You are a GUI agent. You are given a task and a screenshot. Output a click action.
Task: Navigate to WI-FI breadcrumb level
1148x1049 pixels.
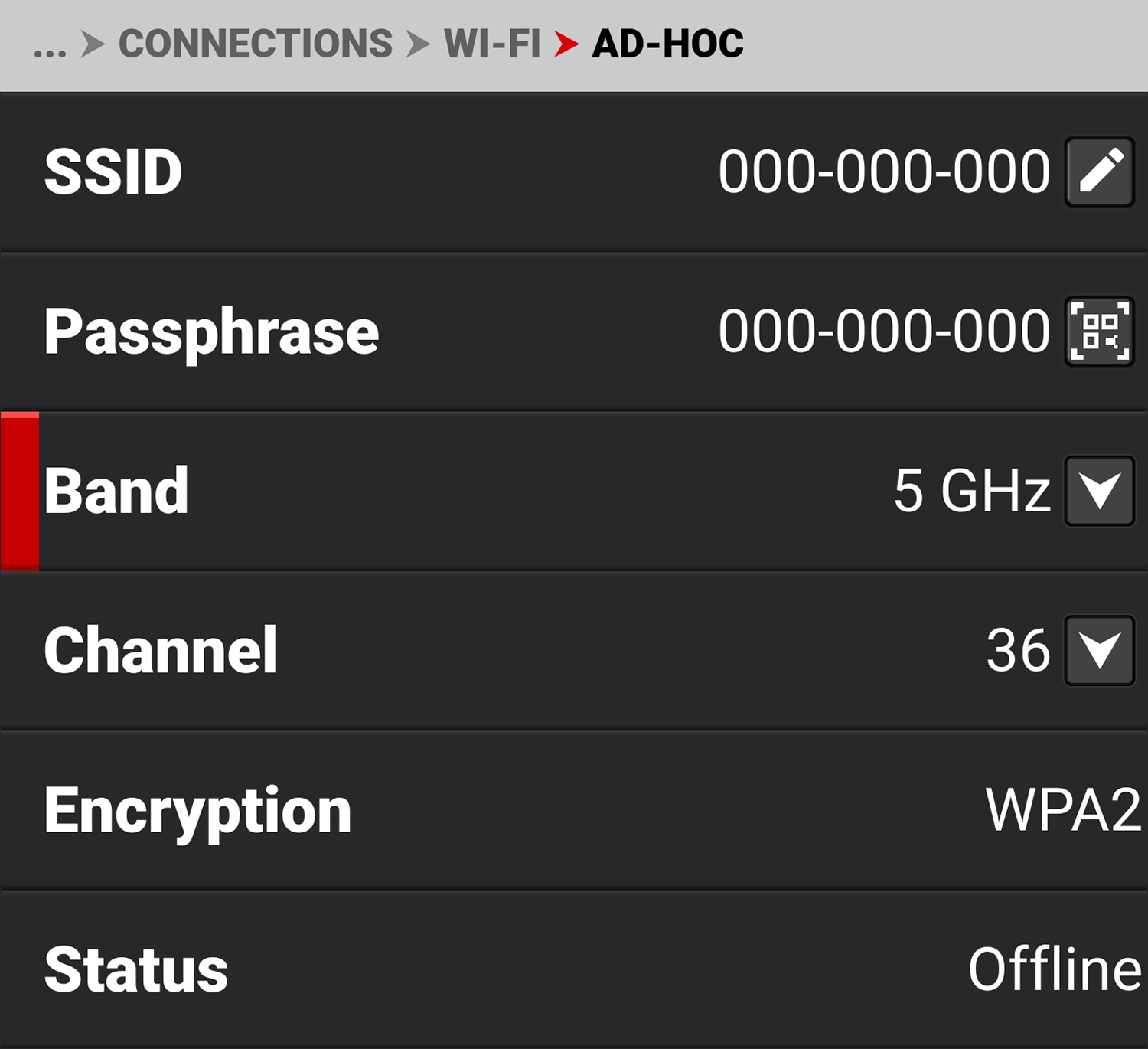click(492, 44)
